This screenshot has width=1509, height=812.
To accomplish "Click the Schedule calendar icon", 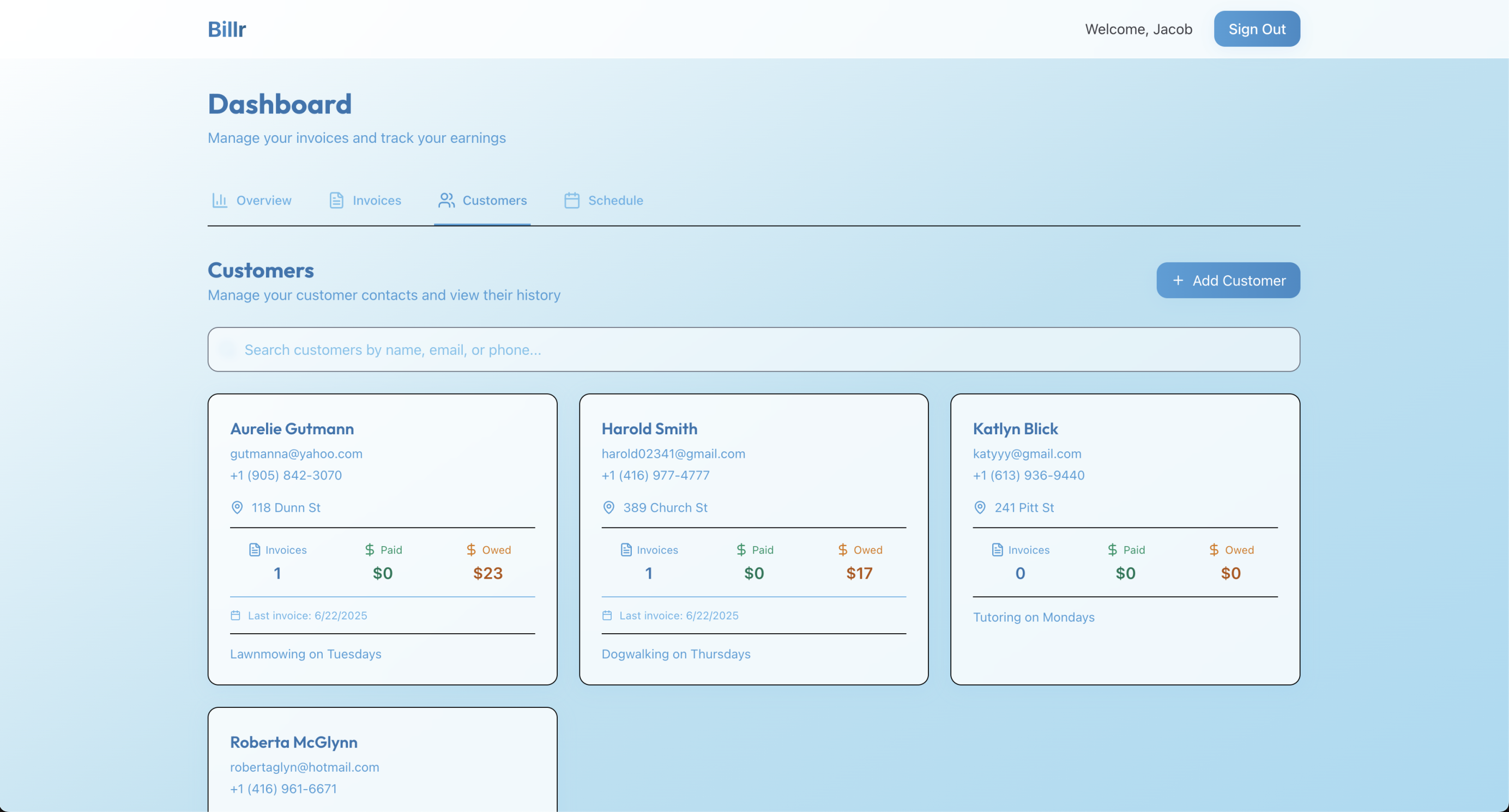I will 572,200.
